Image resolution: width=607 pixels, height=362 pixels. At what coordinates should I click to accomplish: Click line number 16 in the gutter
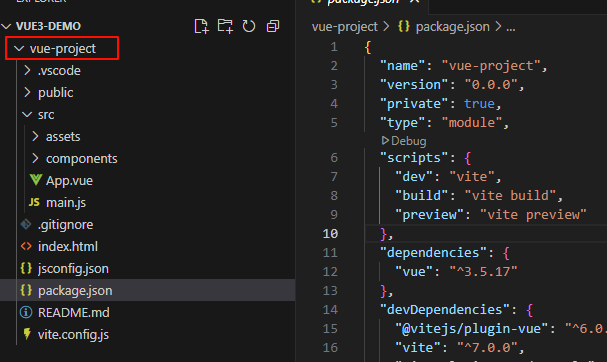330,348
